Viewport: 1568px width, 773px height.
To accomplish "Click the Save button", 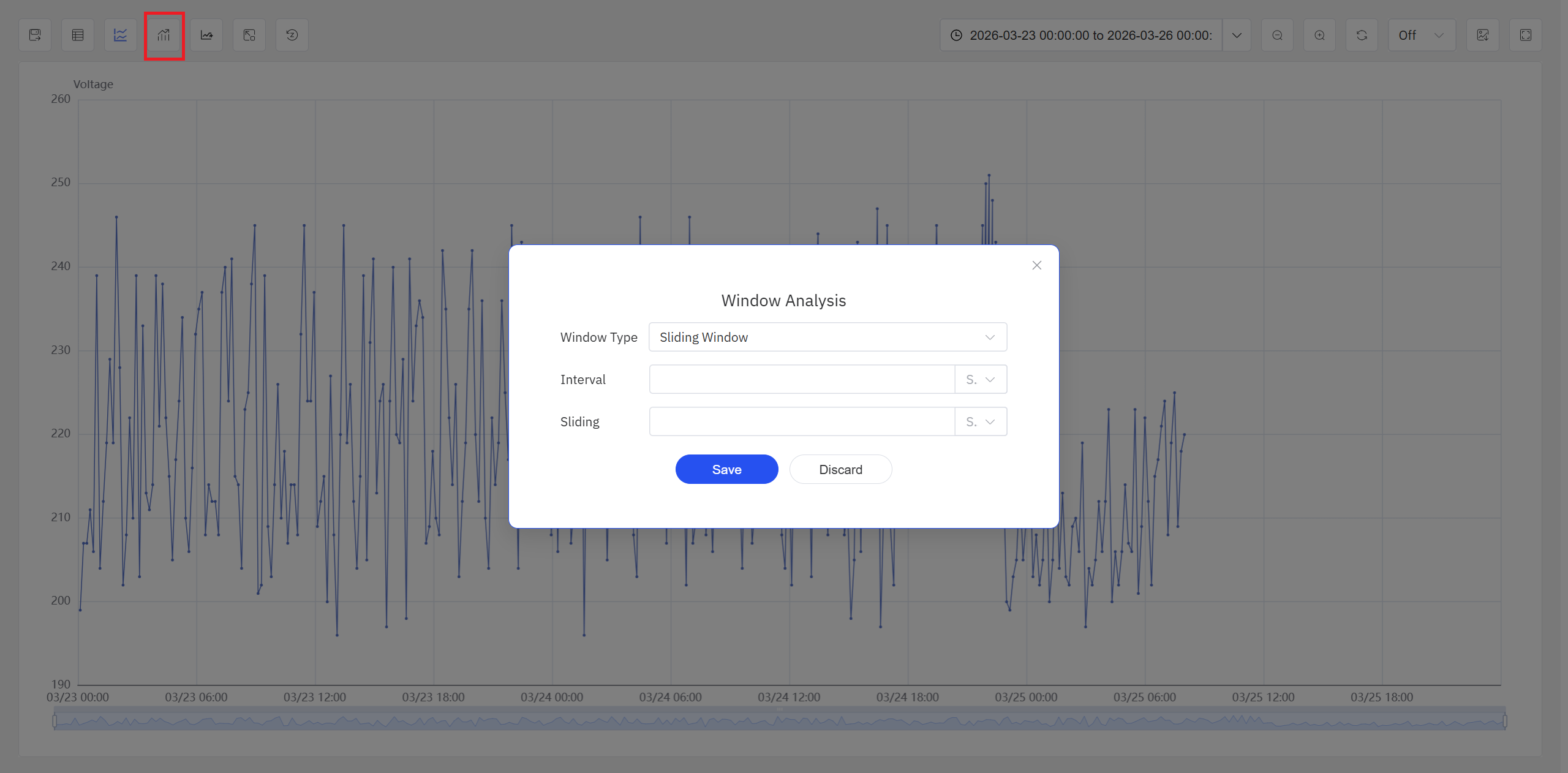I will (x=726, y=469).
